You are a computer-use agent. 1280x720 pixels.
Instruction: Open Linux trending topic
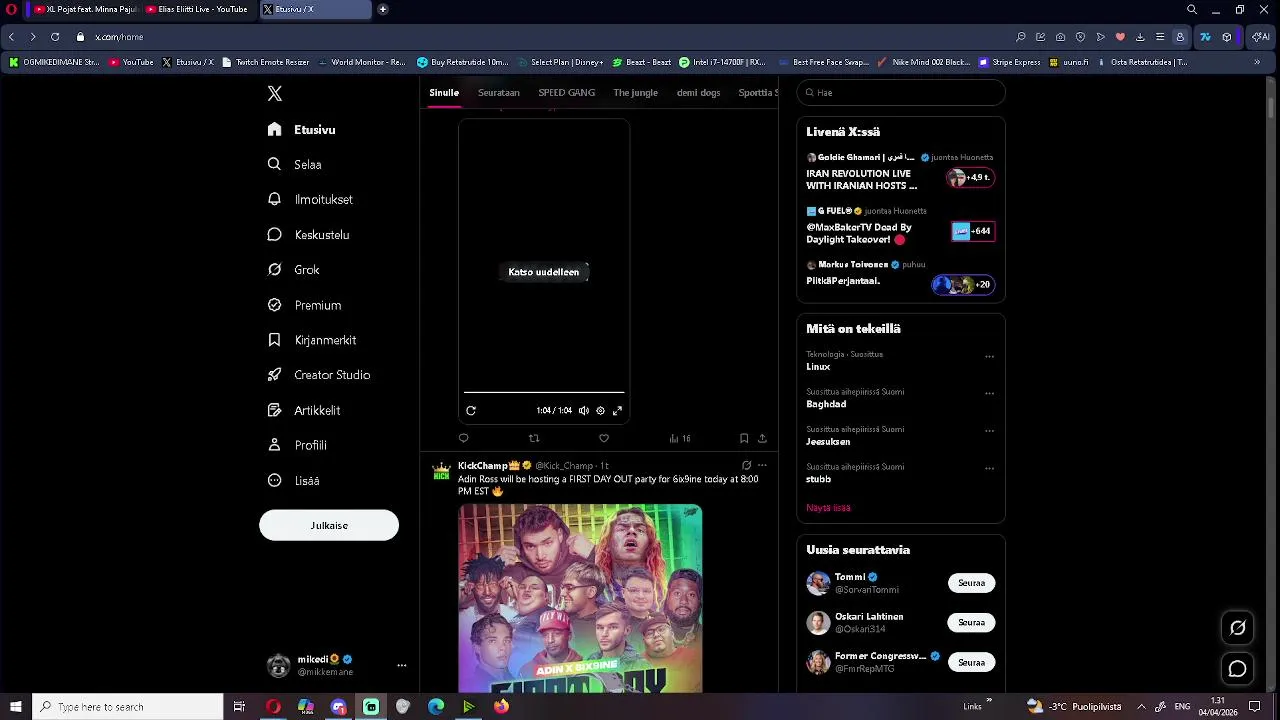pyautogui.click(x=818, y=367)
